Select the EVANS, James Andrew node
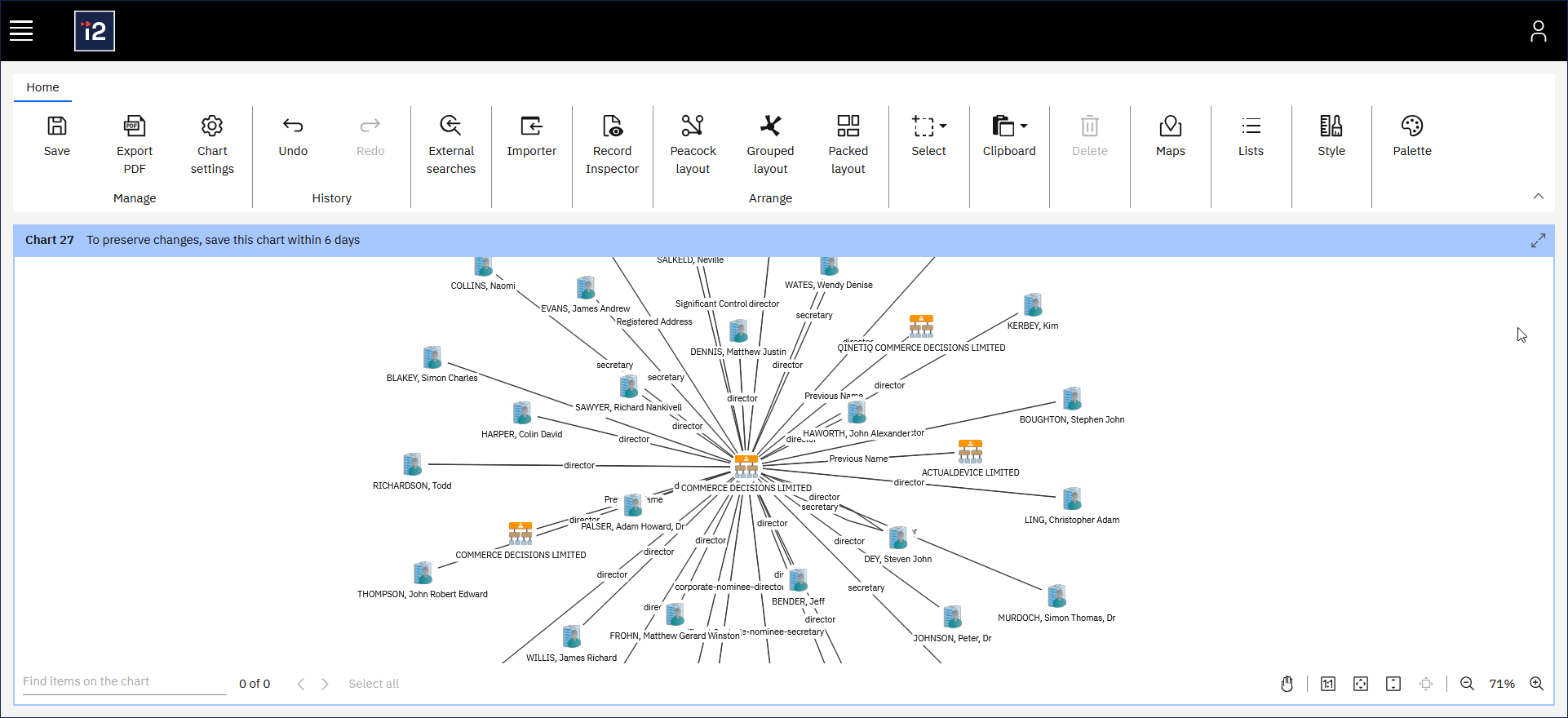This screenshot has height=718, width=1568. tap(586, 288)
